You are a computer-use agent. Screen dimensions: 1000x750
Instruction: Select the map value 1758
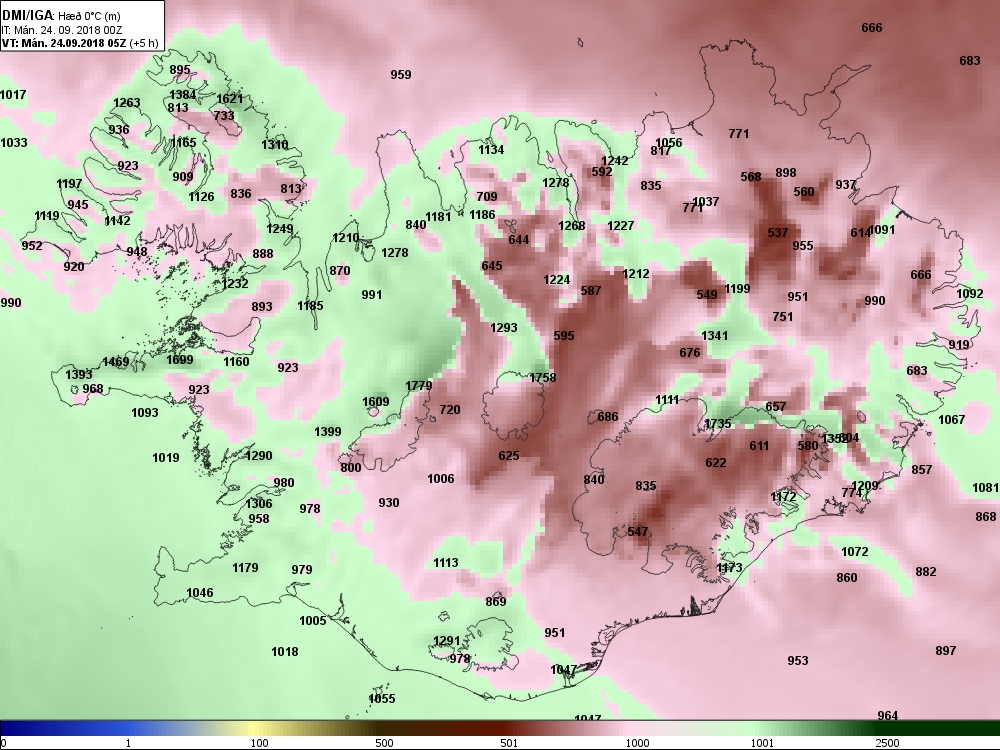click(543, 378)
